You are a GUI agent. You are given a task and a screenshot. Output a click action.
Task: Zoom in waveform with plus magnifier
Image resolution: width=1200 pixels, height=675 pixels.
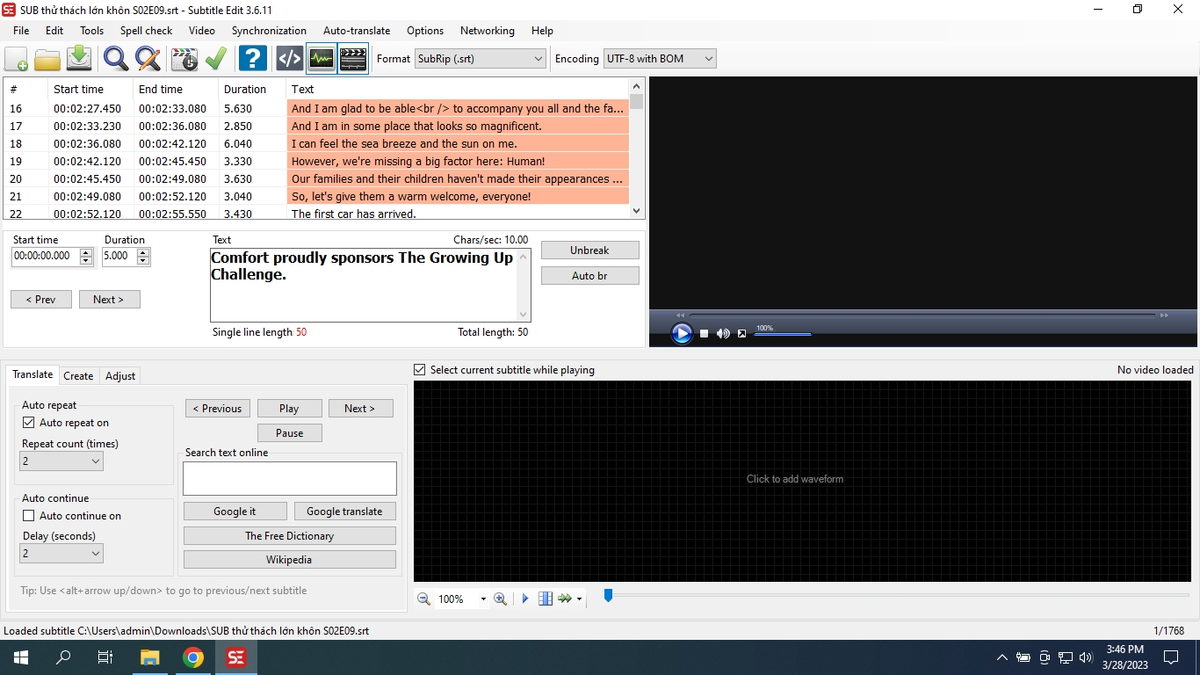click(500, 599)
